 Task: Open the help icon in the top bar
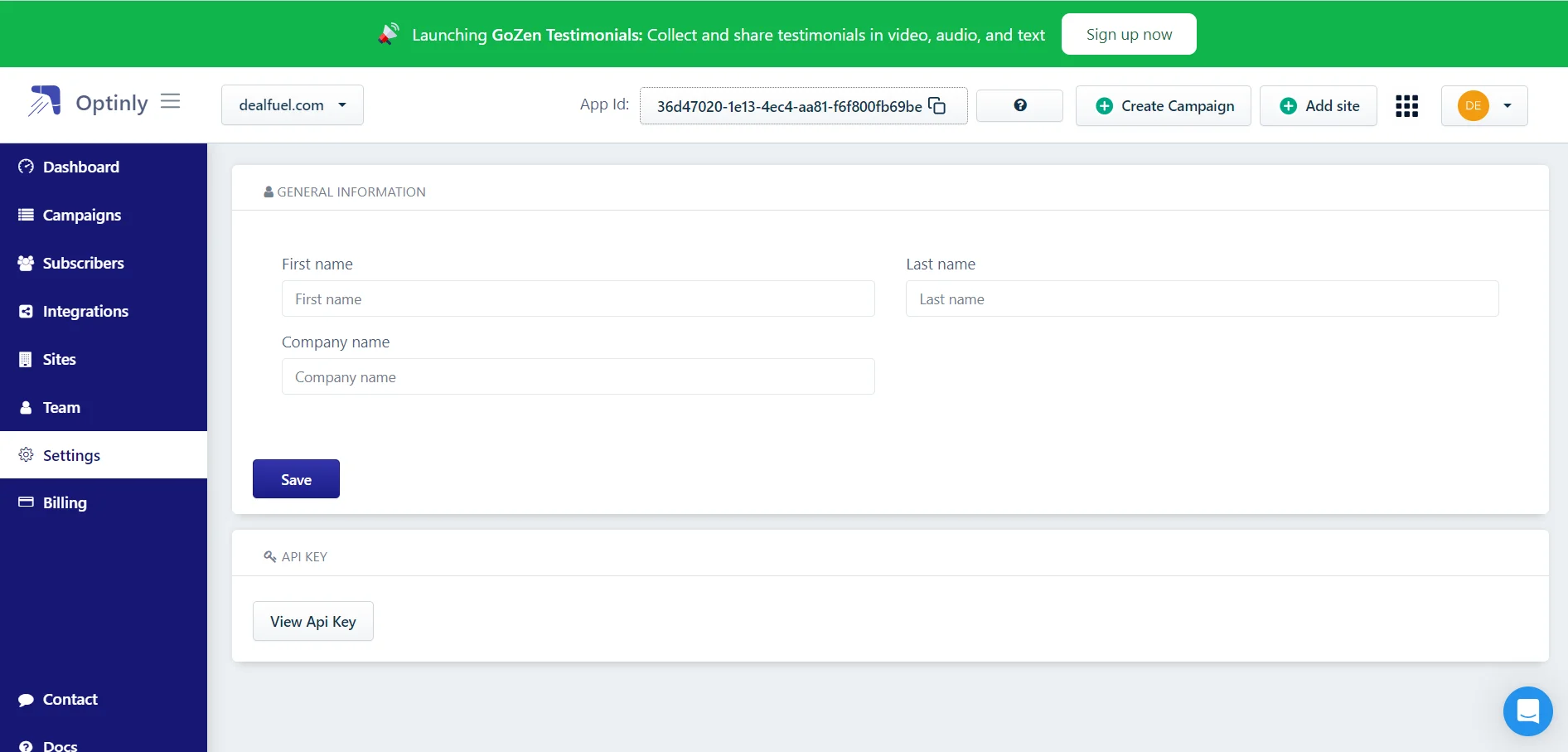pyautogui.click(x=1019, y=106)
